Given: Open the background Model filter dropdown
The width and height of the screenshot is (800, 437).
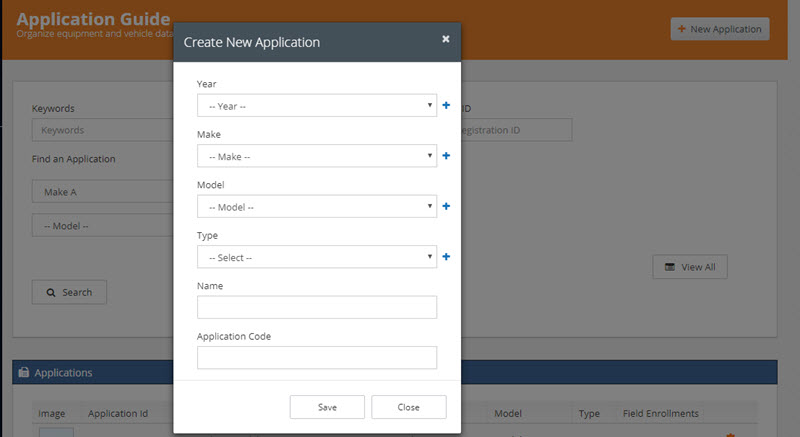Looking at the screenshot, I should 103,225.
